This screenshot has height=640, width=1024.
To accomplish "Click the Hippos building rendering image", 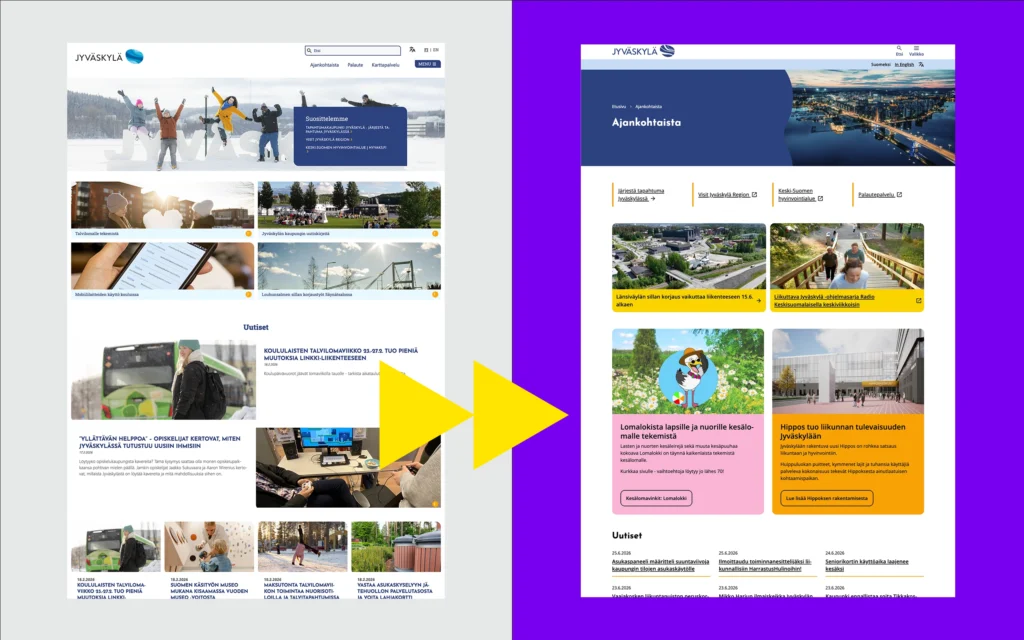I will pyautogui.click(x=848, y=371).
